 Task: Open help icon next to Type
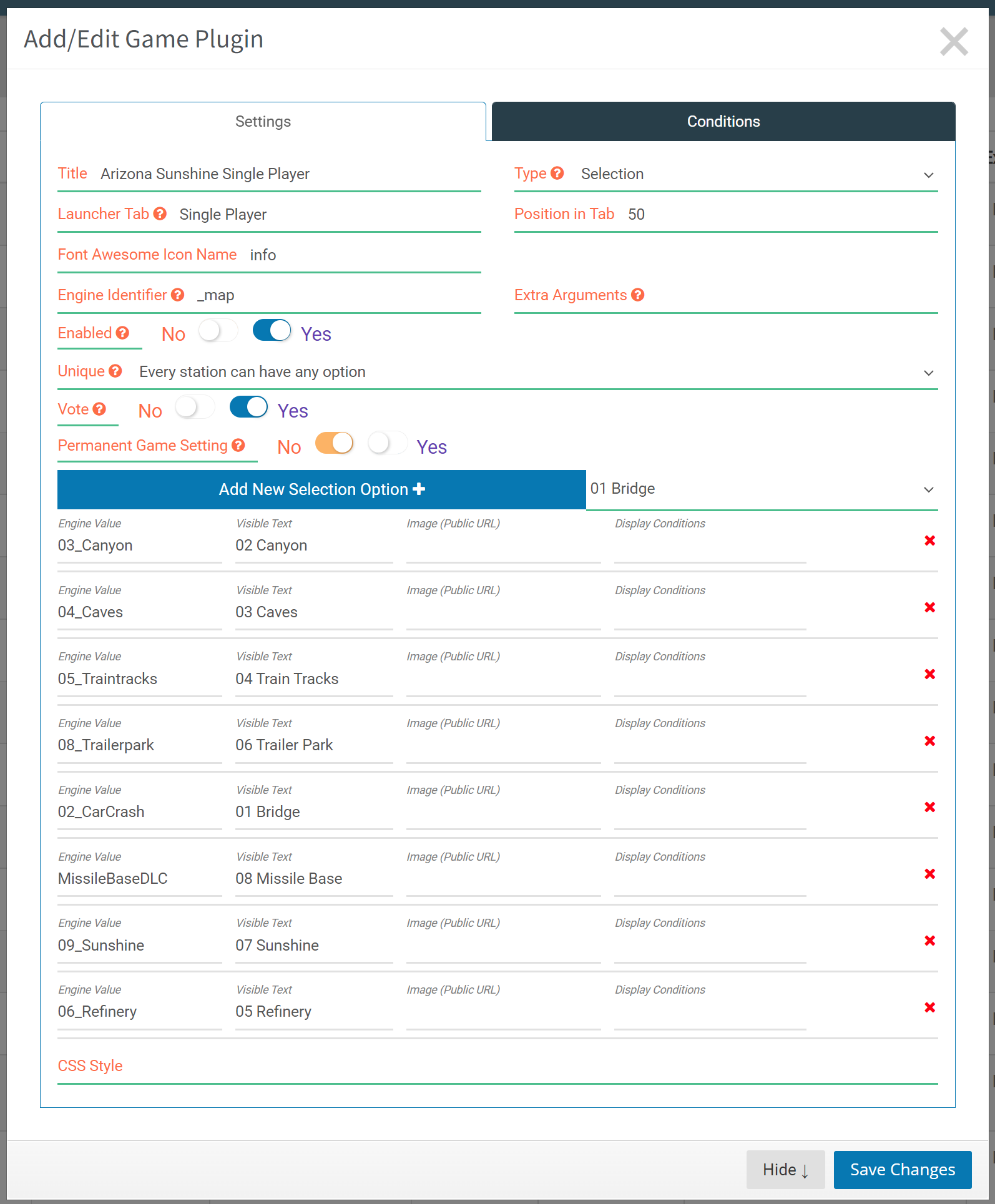click(x=557, y=173)
